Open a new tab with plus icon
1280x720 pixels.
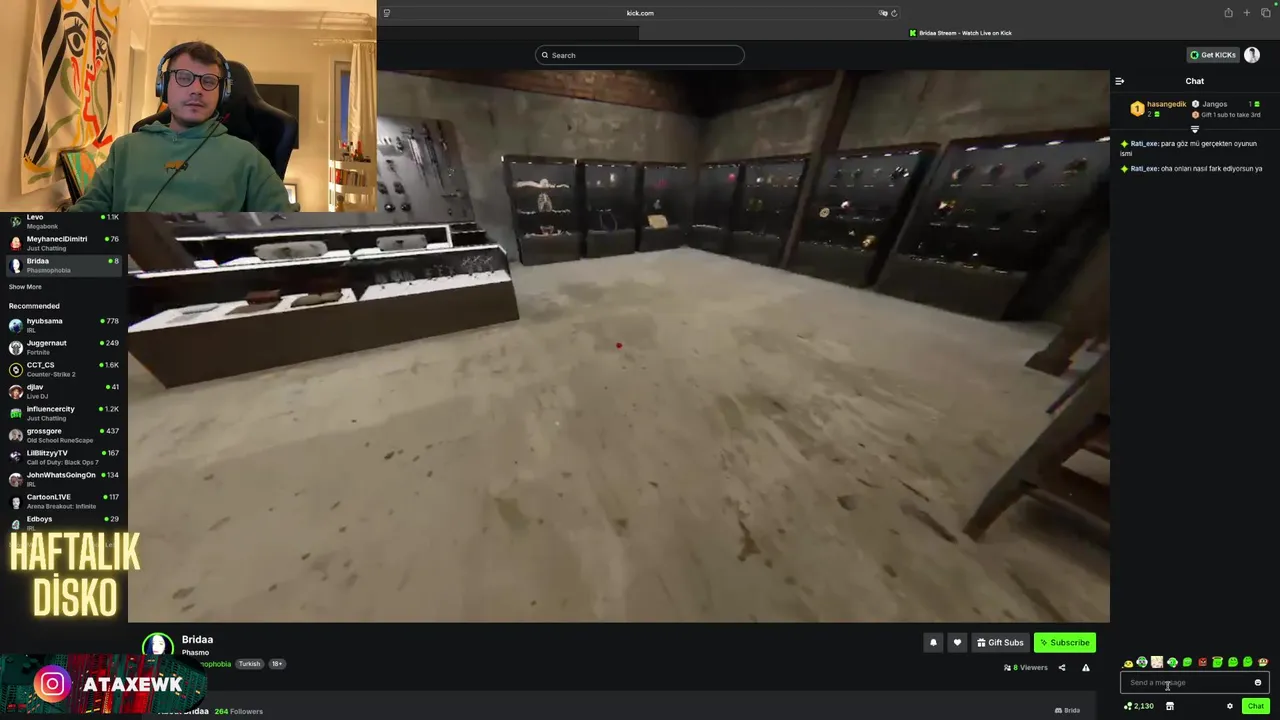point(1247,13)
